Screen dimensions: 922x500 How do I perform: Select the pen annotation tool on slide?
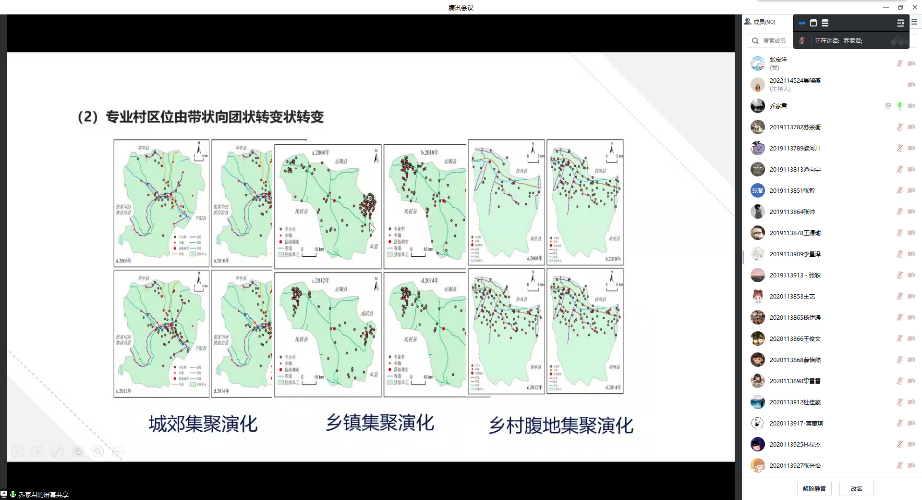pyautogui.click(x=56, y=452)
